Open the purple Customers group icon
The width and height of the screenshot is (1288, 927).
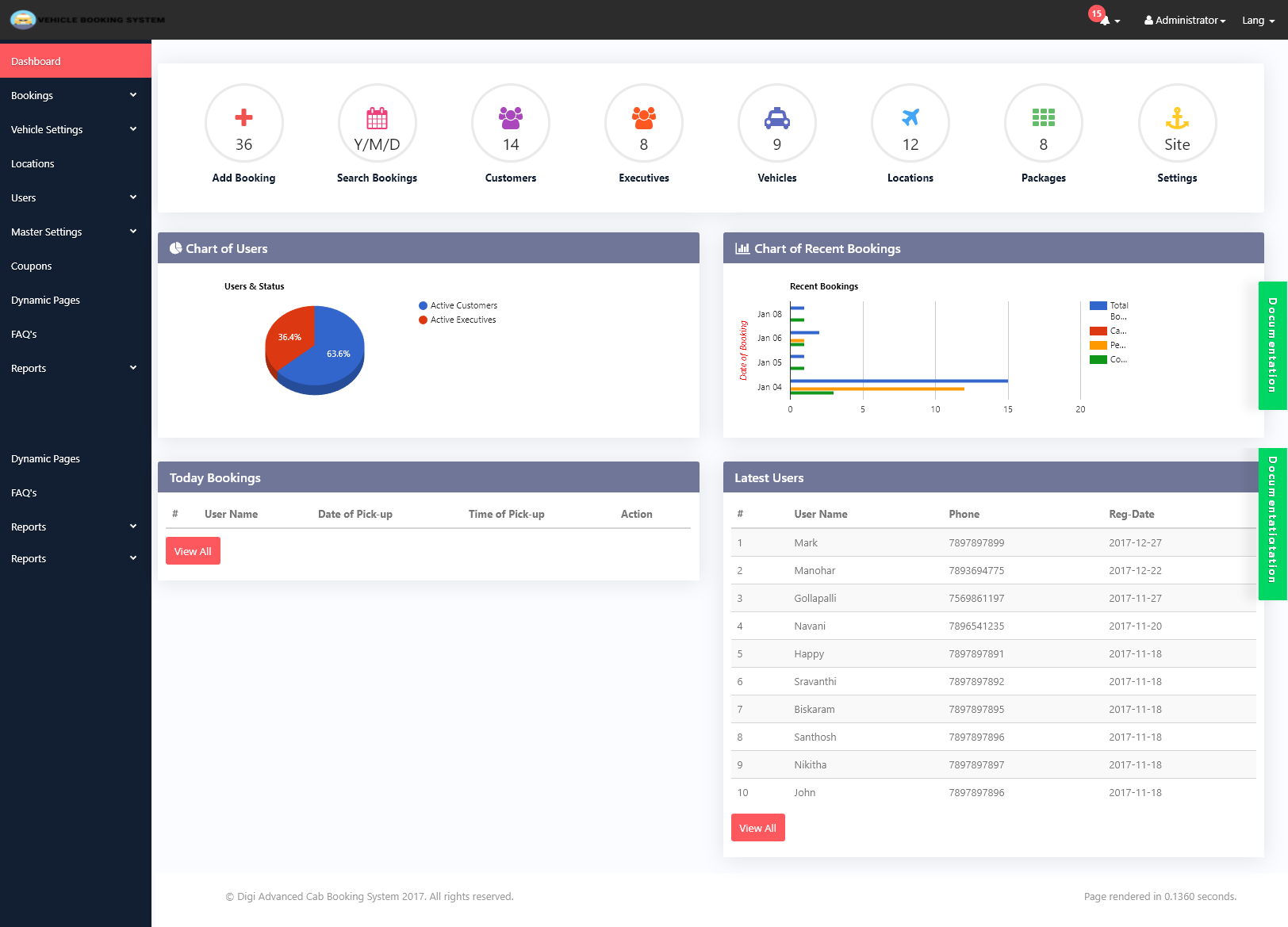point(511,118)
